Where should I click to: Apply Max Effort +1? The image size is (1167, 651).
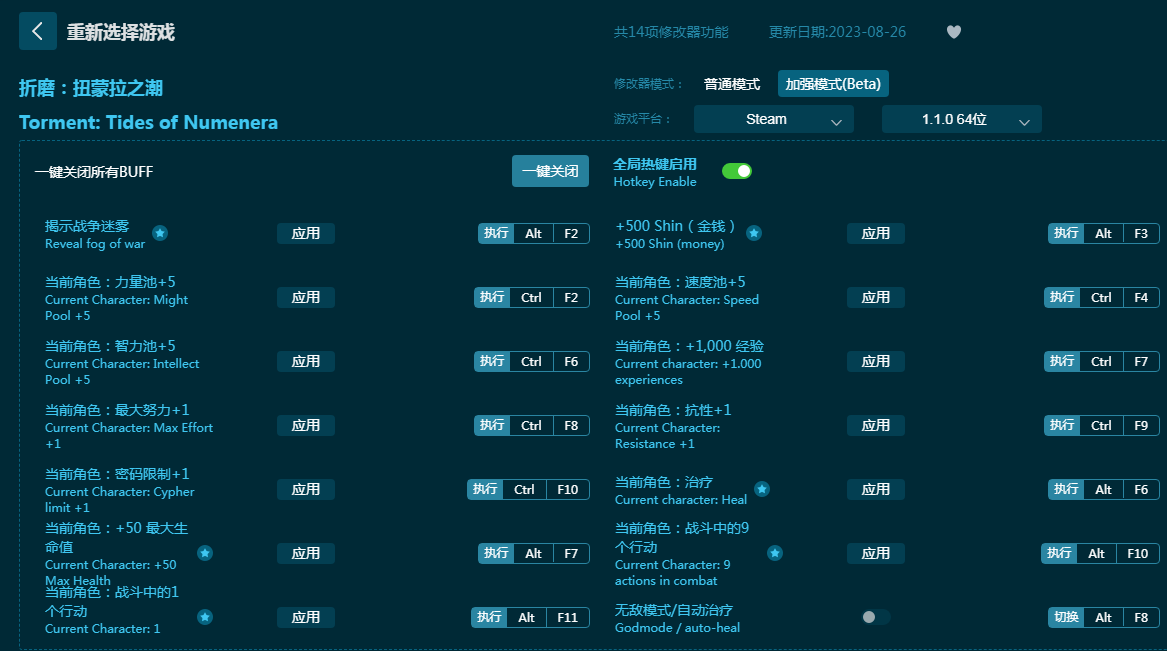(306, 426)
